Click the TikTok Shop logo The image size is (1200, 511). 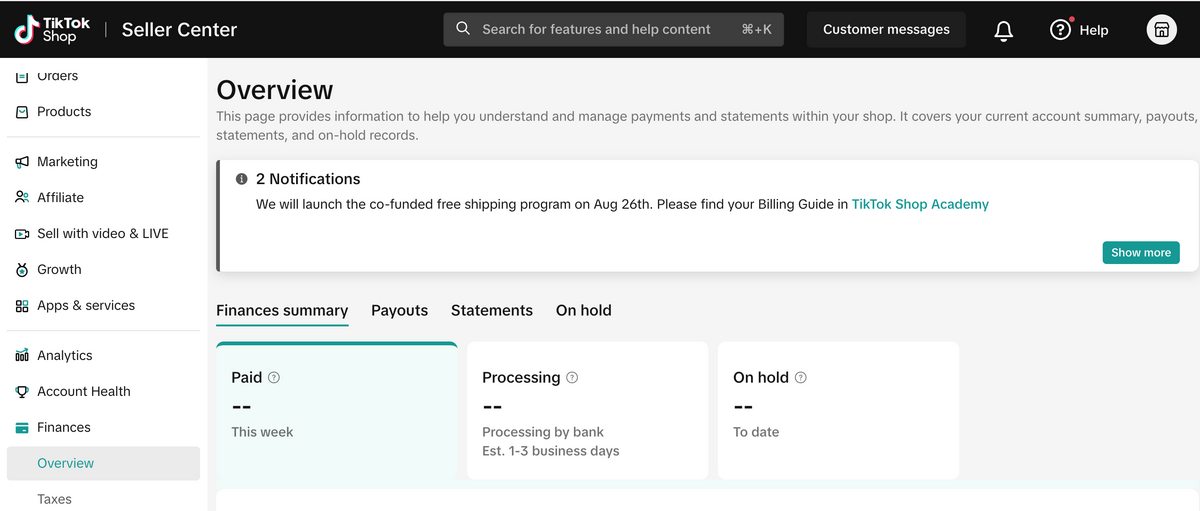(x=52, y=29)
